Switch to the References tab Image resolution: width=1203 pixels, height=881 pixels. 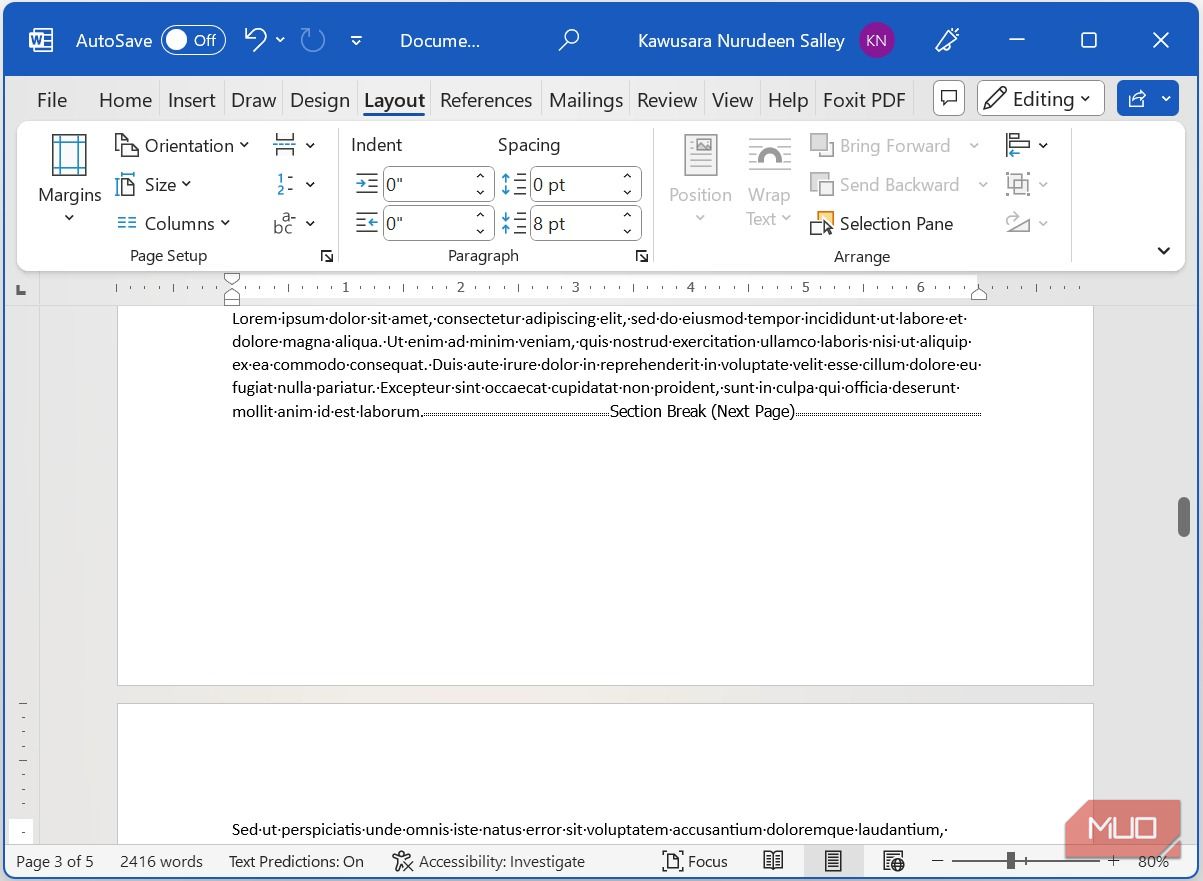pyautogui.click(x=486, y=100)
